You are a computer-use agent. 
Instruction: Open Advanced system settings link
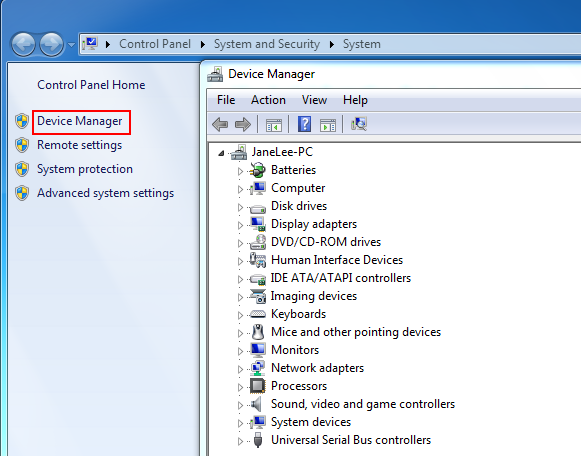[106, 193]
